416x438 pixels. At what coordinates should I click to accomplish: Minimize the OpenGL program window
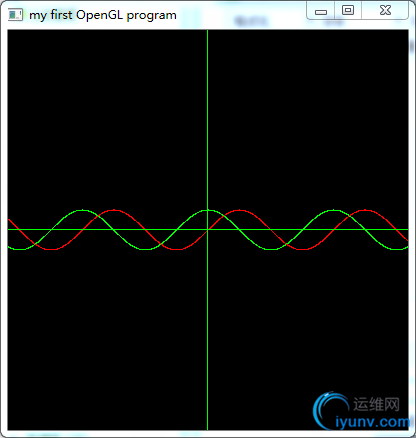(321, 10)
